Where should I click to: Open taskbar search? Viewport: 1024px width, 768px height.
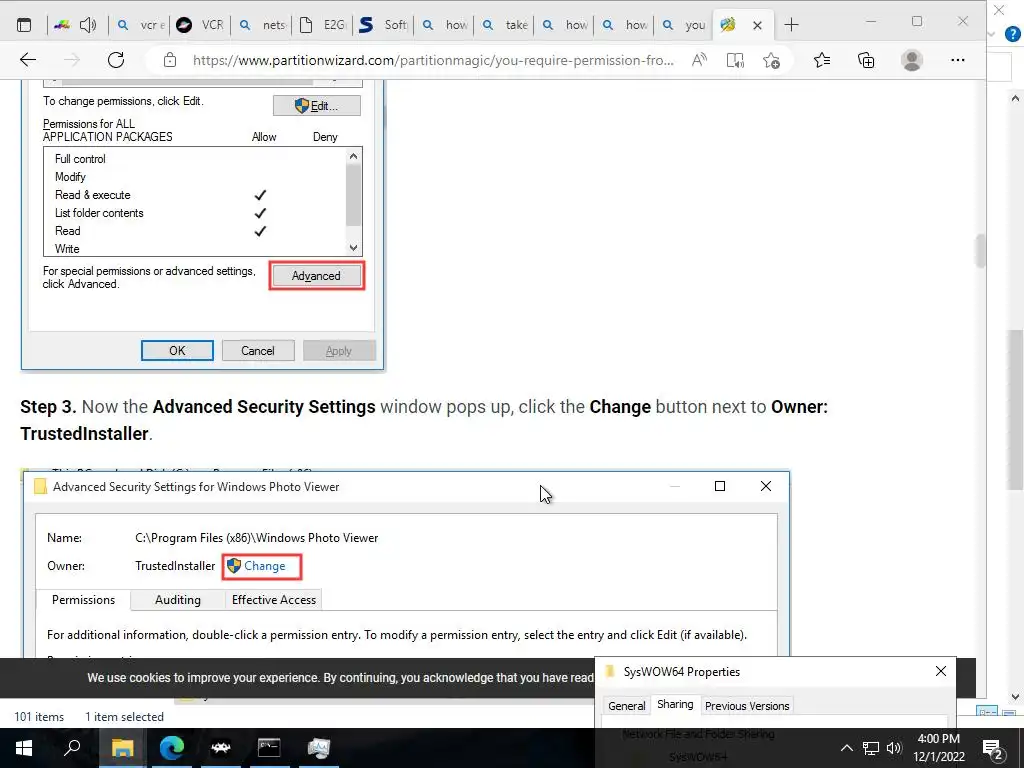click(72, 748)
